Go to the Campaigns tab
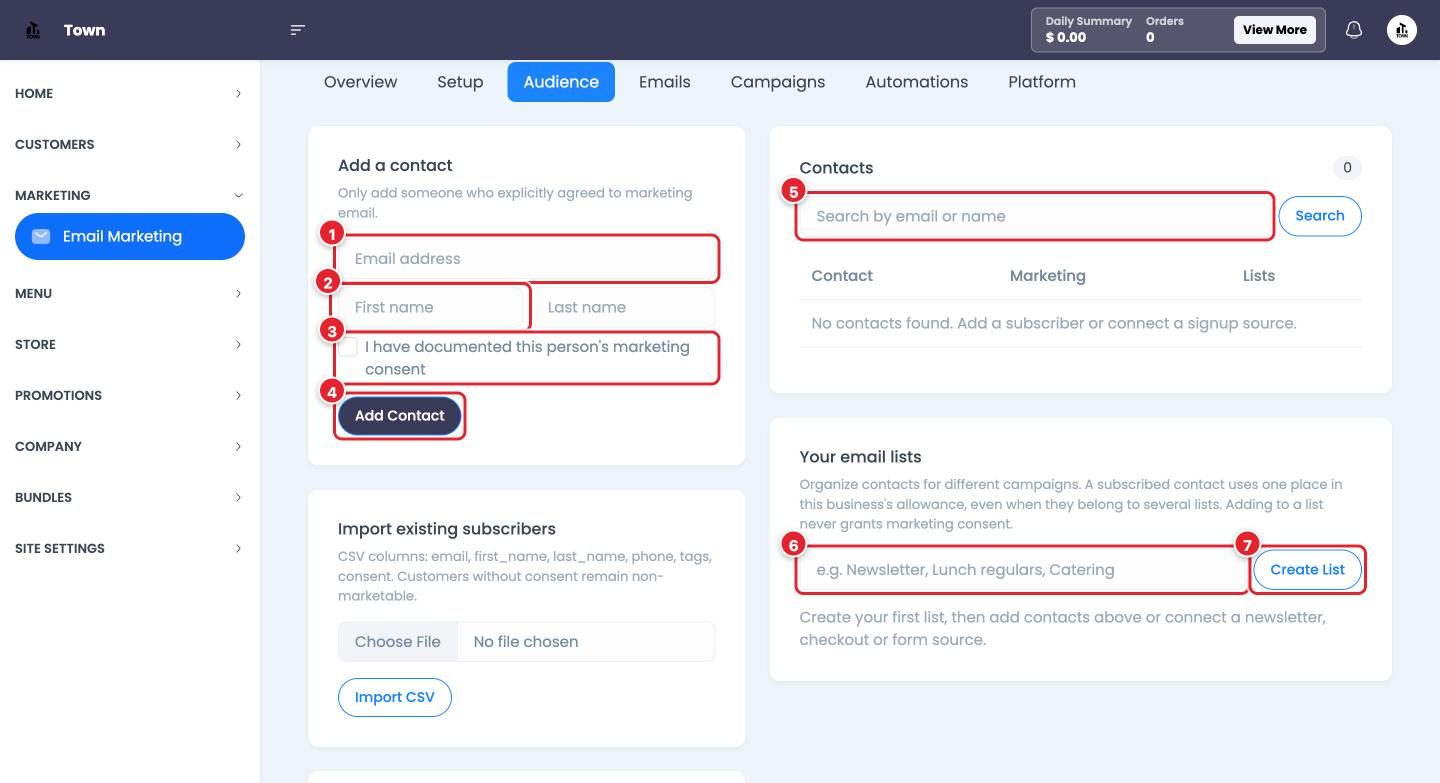 (x=778, y=82)
